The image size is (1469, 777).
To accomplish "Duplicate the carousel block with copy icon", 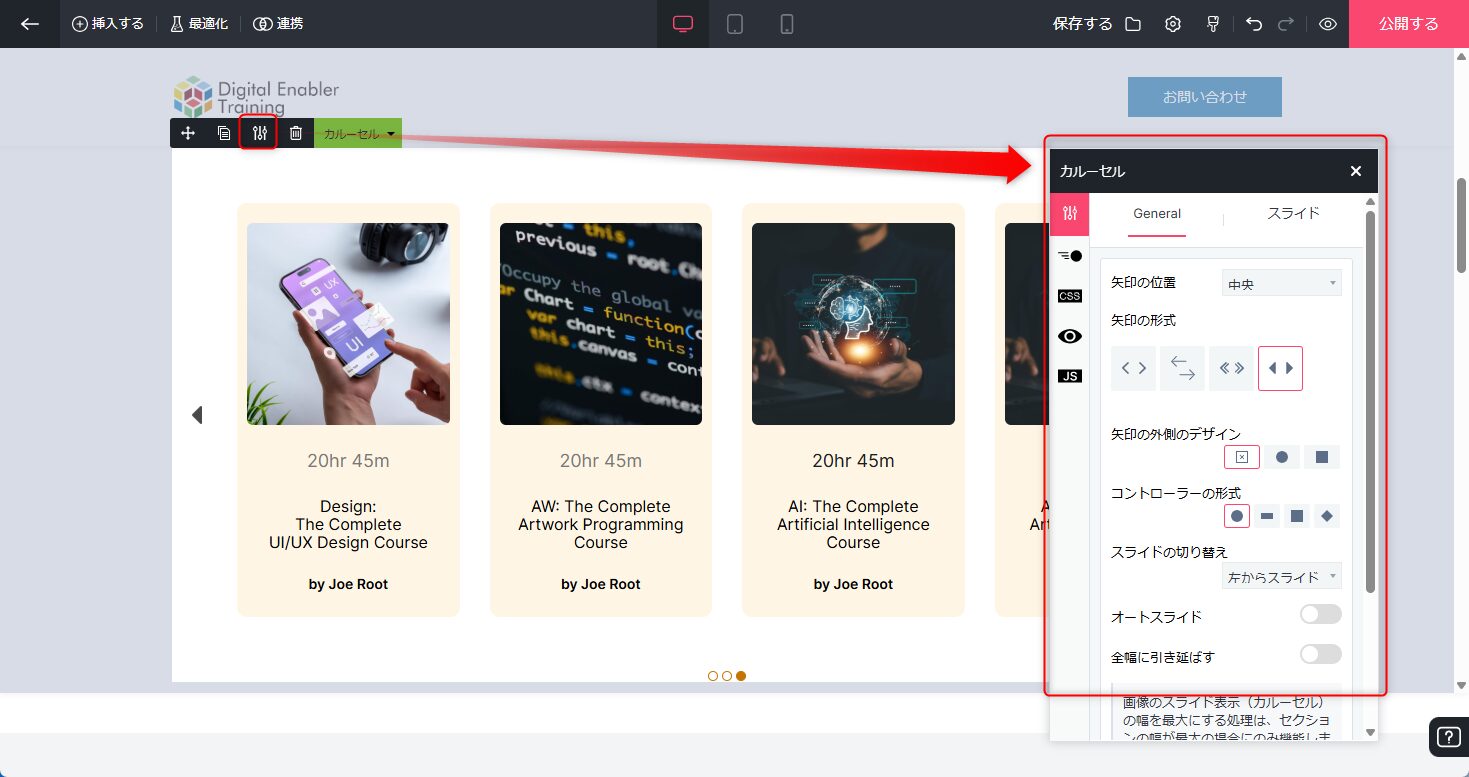I will tap(224, 133).
